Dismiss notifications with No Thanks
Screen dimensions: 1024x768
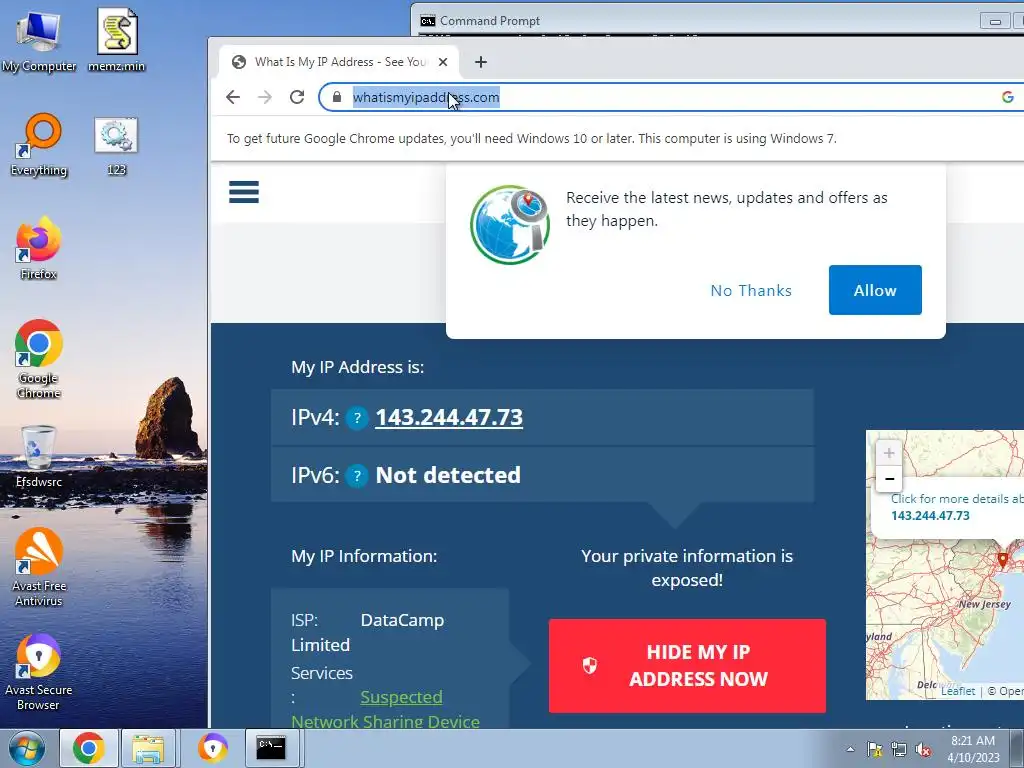pyautogui.click(x=751, y=291)
